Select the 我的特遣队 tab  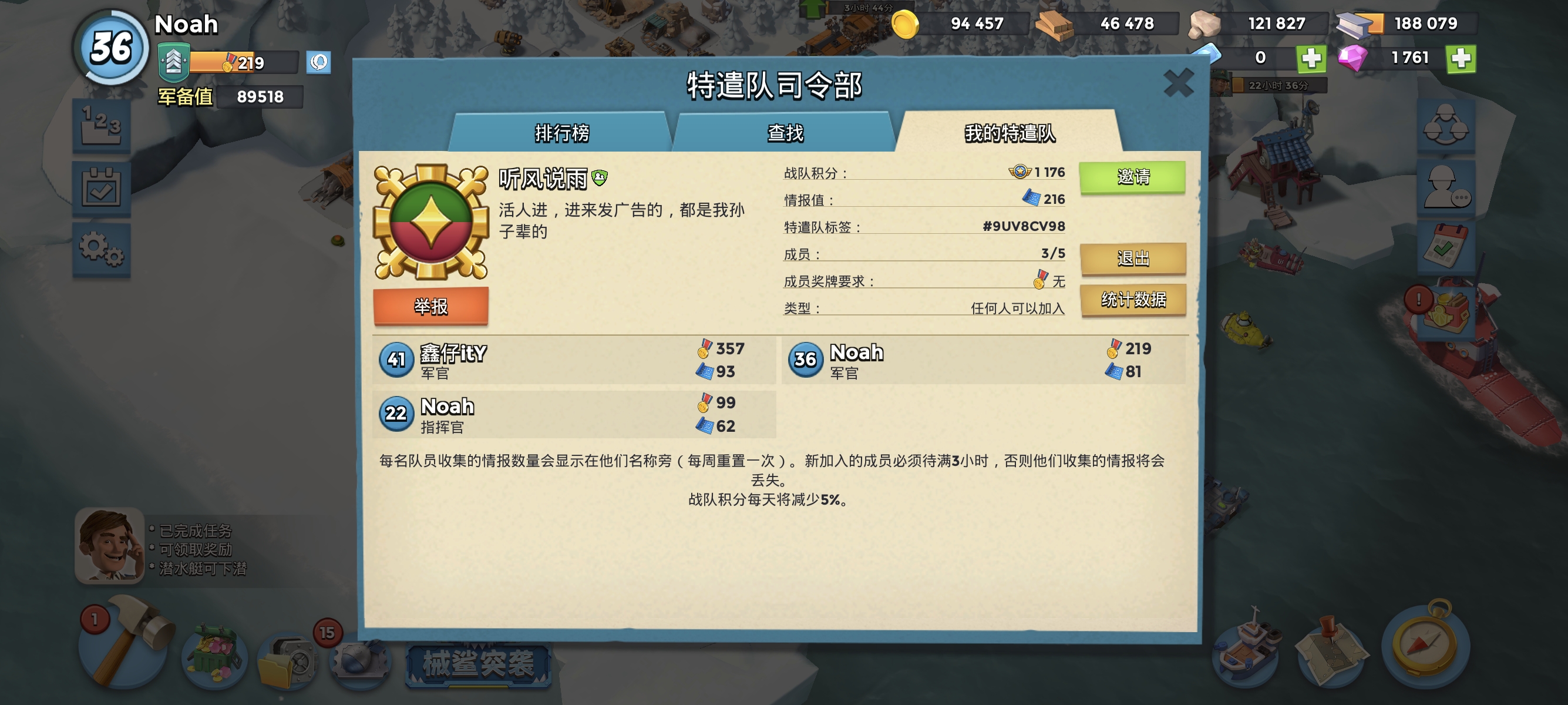click(1010, 132)
